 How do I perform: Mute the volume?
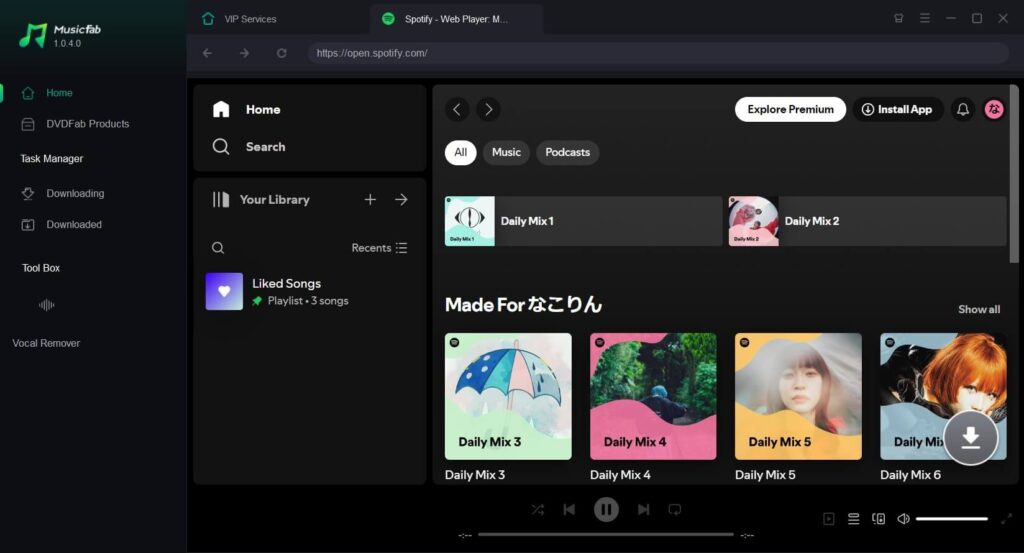pyautogui.click(x=903, y=519)
